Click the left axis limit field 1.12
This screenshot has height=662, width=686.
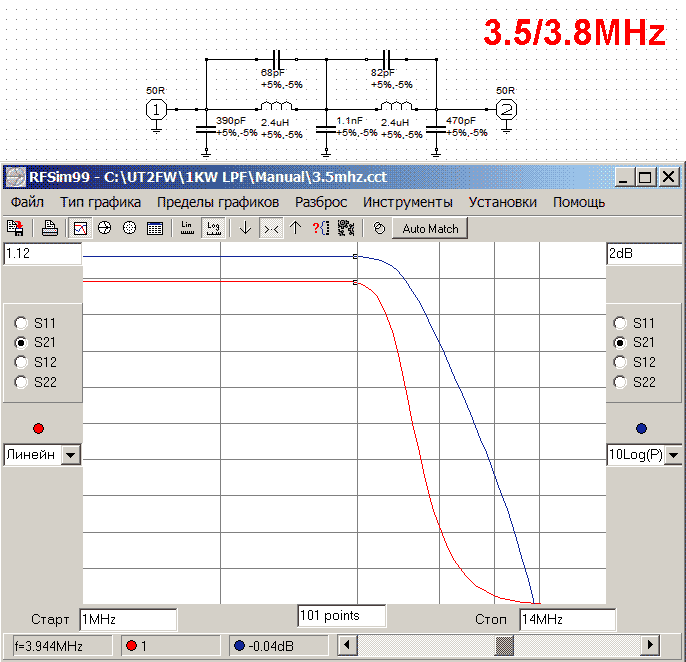click(42, 253)
